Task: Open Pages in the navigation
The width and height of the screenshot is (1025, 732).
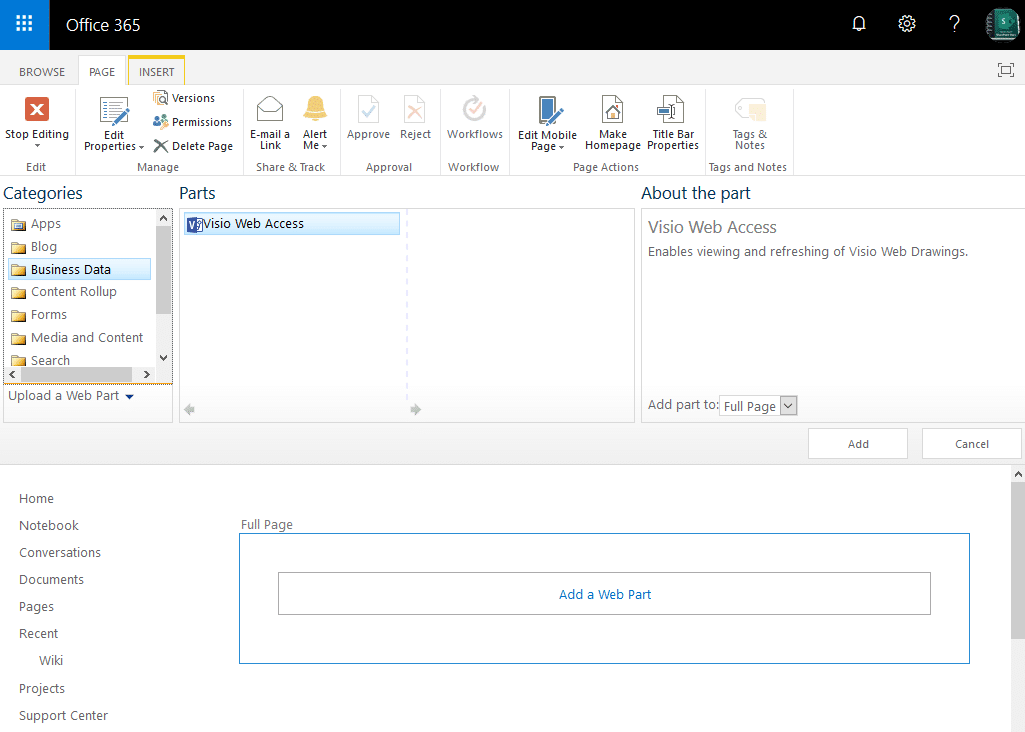Action: tap(37, 607)
